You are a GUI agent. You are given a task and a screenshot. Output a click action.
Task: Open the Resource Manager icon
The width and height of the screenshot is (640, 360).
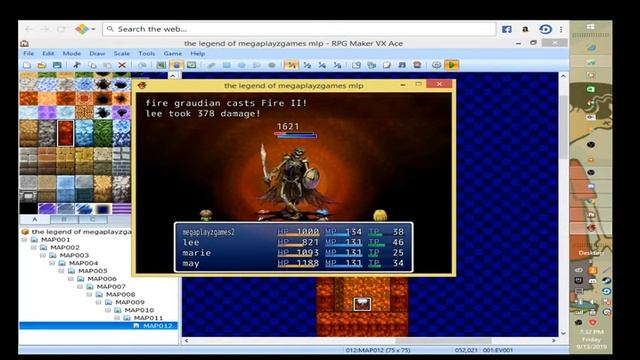[x=371, y=65]
